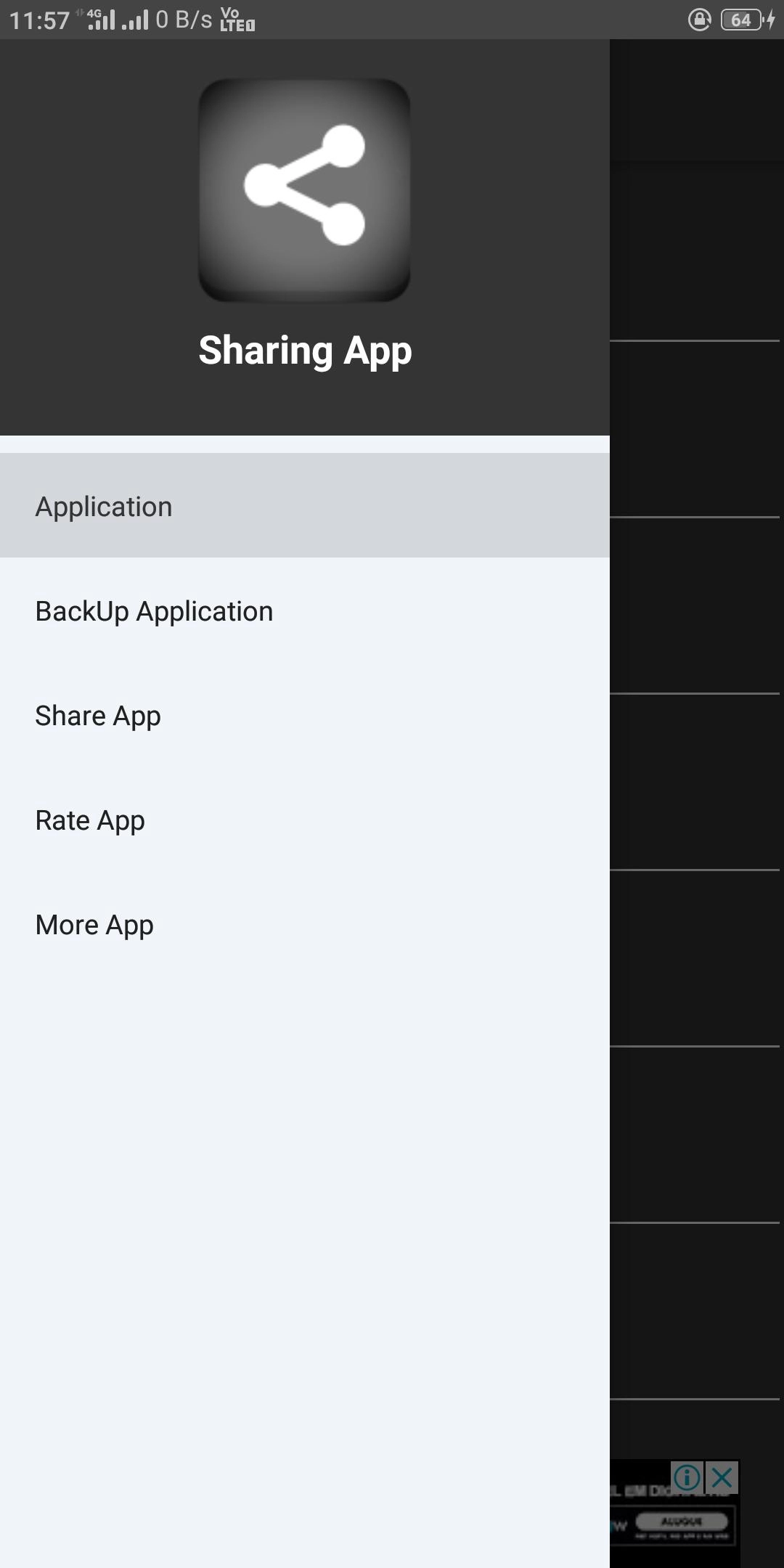The height and width of the screenshot is (1568, 784).
Task: Select Application in the drawer menu
Action: coord(104,506)
